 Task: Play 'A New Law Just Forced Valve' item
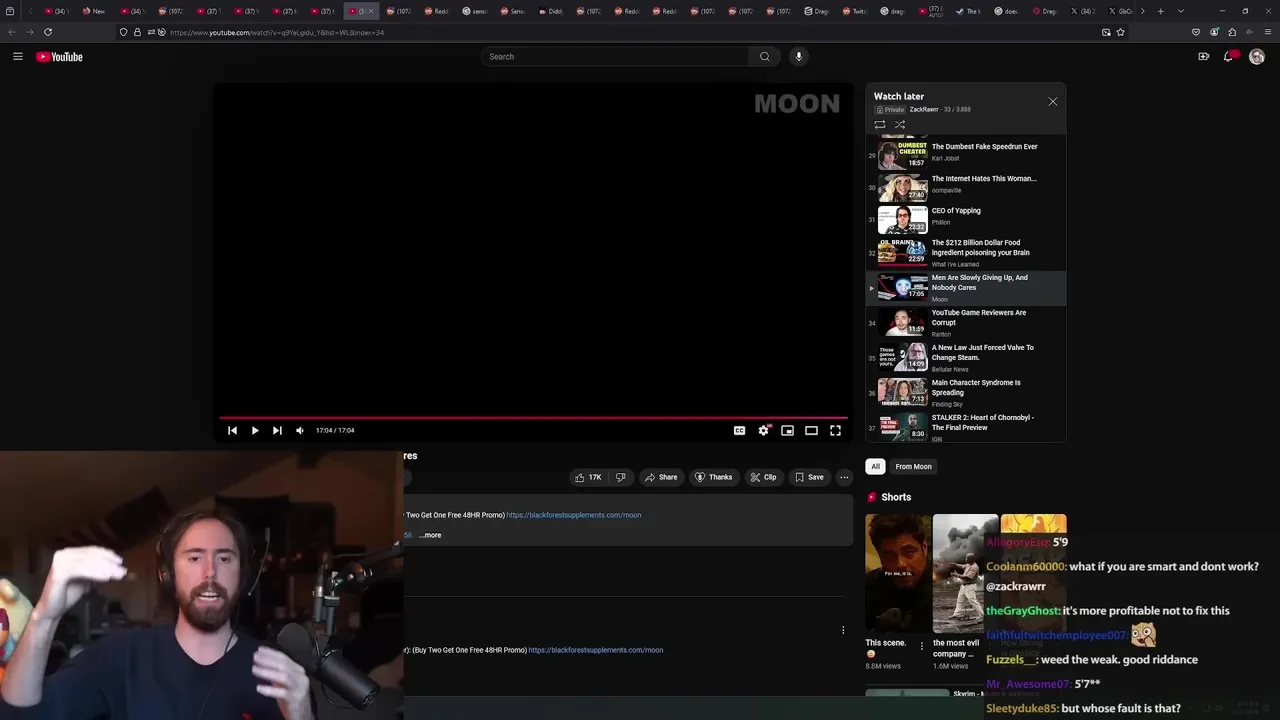click(966, 358)
